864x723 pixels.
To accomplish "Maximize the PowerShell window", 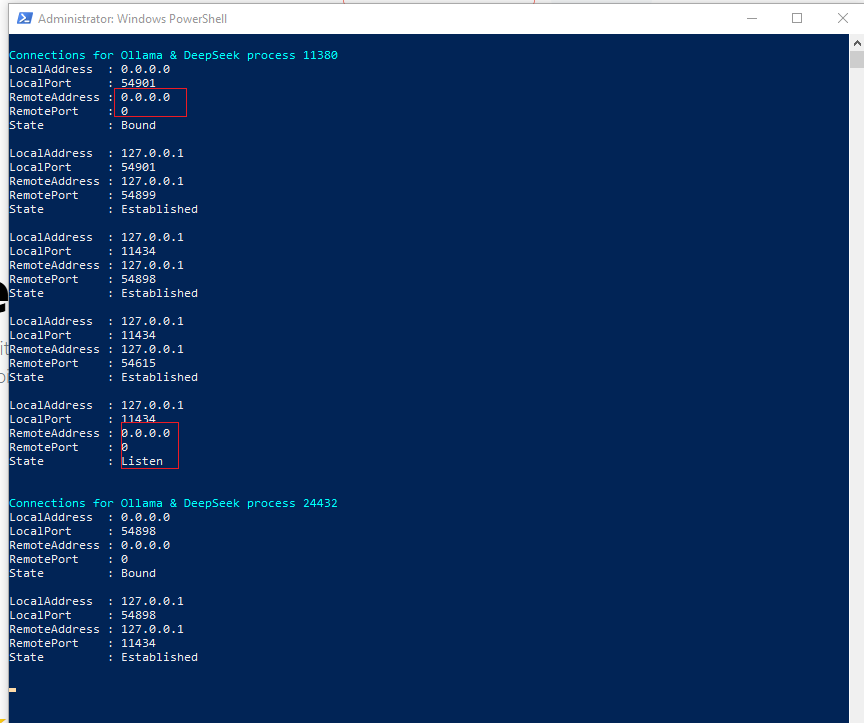I will (x=797, y=18).
